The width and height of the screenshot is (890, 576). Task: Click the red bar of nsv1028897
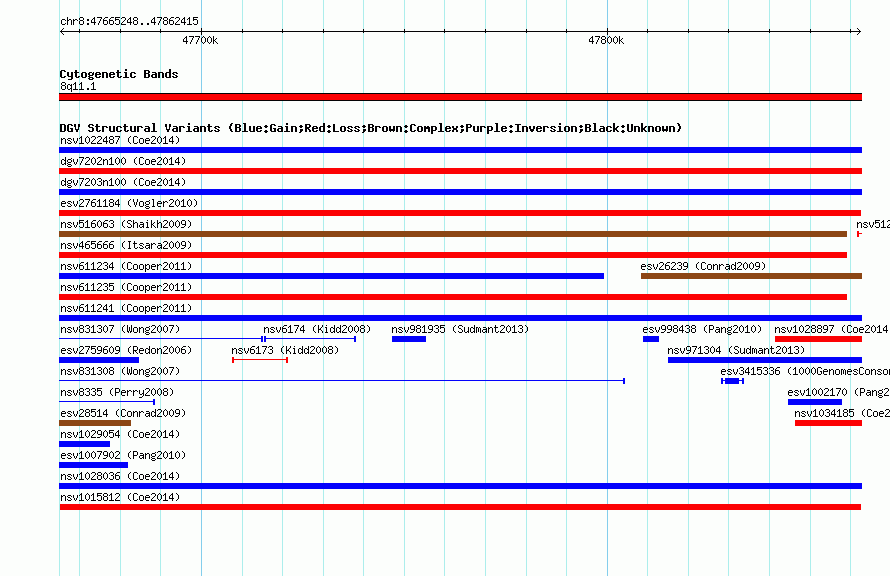pos(818,339)
